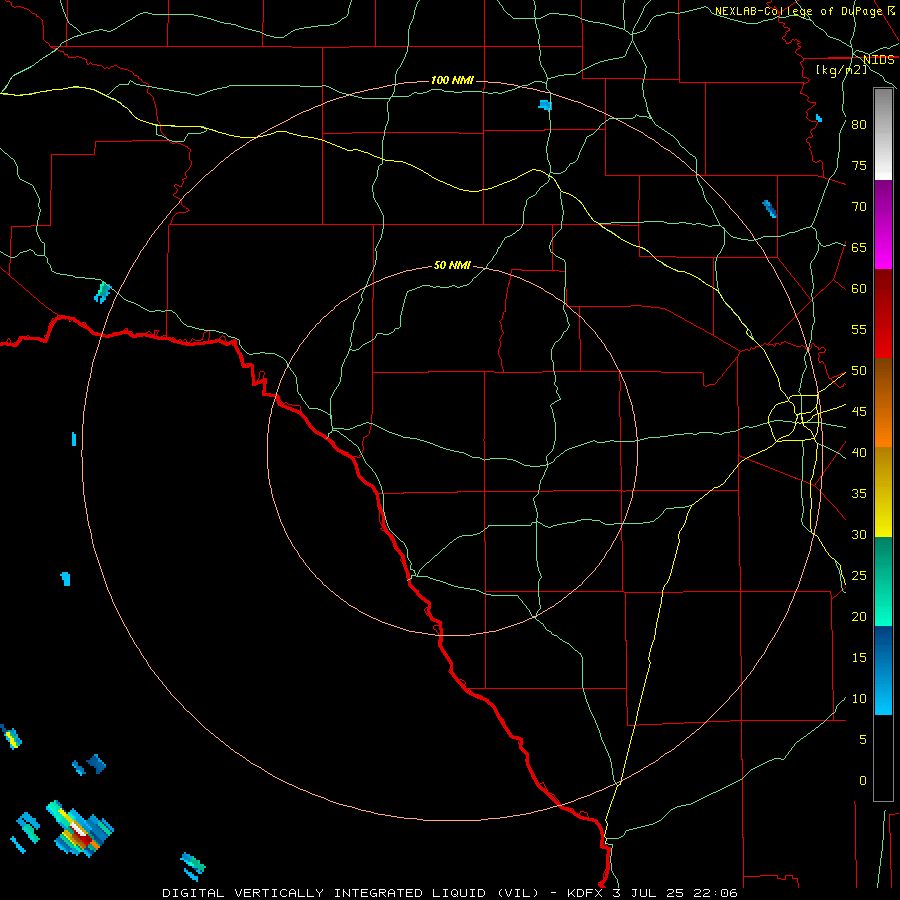This screenshot has height=900, width=900.
Task: Click the '50' value on the color scale
Action: (x=859, y=371)
